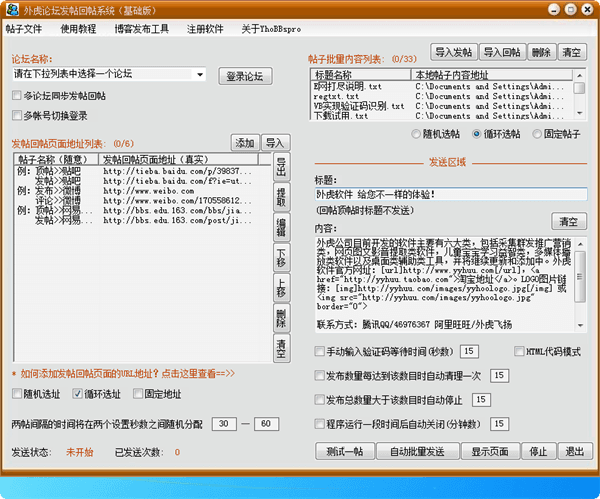Expand the forum name dropdown list
This screenshot has height=499, width=600.
coord(199,75)
